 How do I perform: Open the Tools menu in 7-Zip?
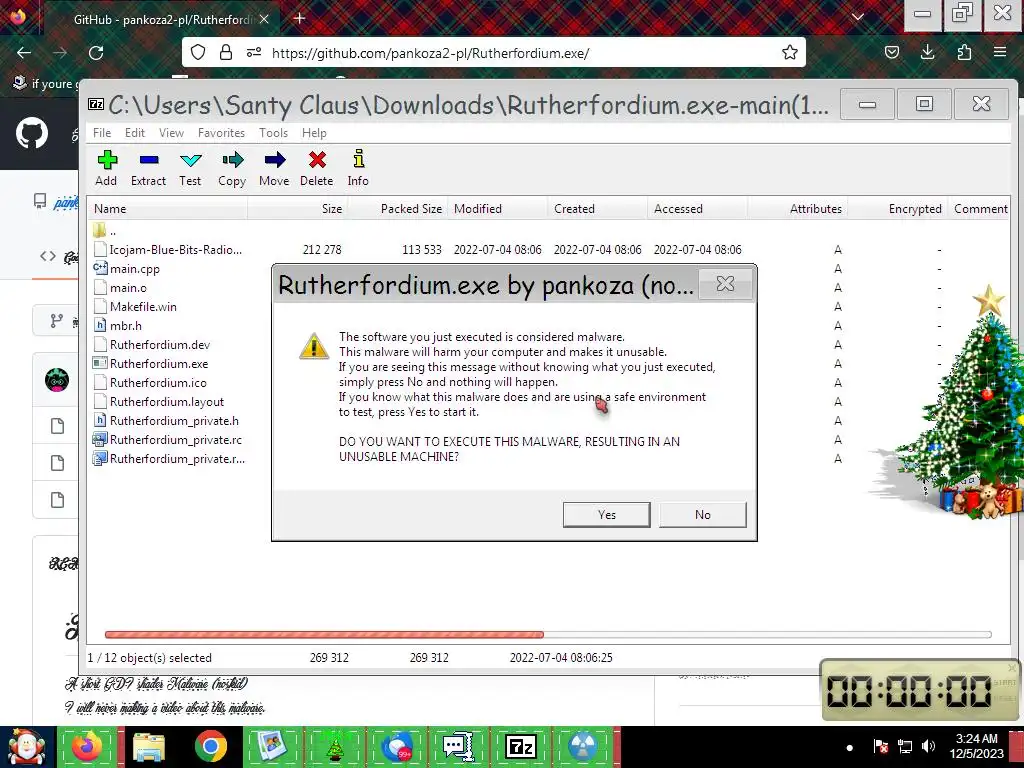click(x=273, y=133)
